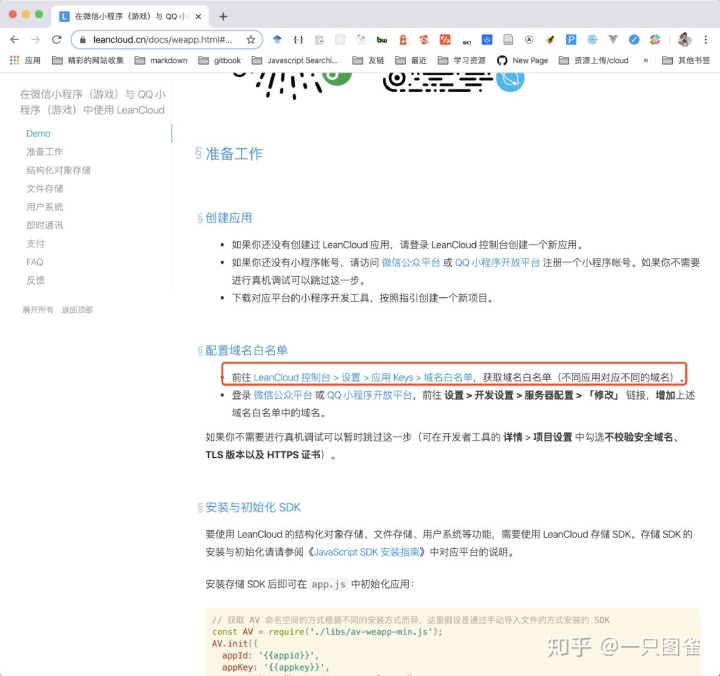This screenshot has width=720, height=676.
Task: Open the 友链 bookmark folder
Action: pyautogui.click(x=368, y=60)
